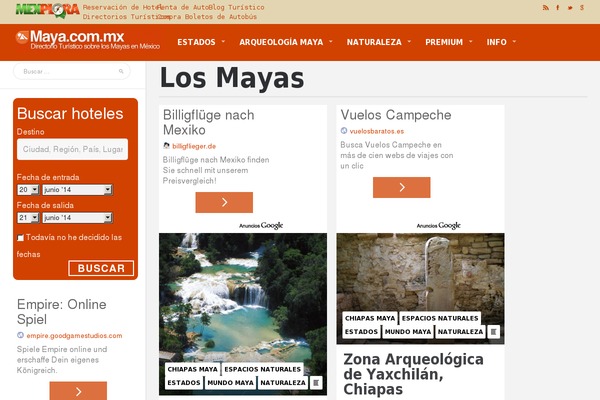The width and height of the screenshot is (600, 400).
Task: Expand the Estados menu arrow
Action: coord(223,41)
